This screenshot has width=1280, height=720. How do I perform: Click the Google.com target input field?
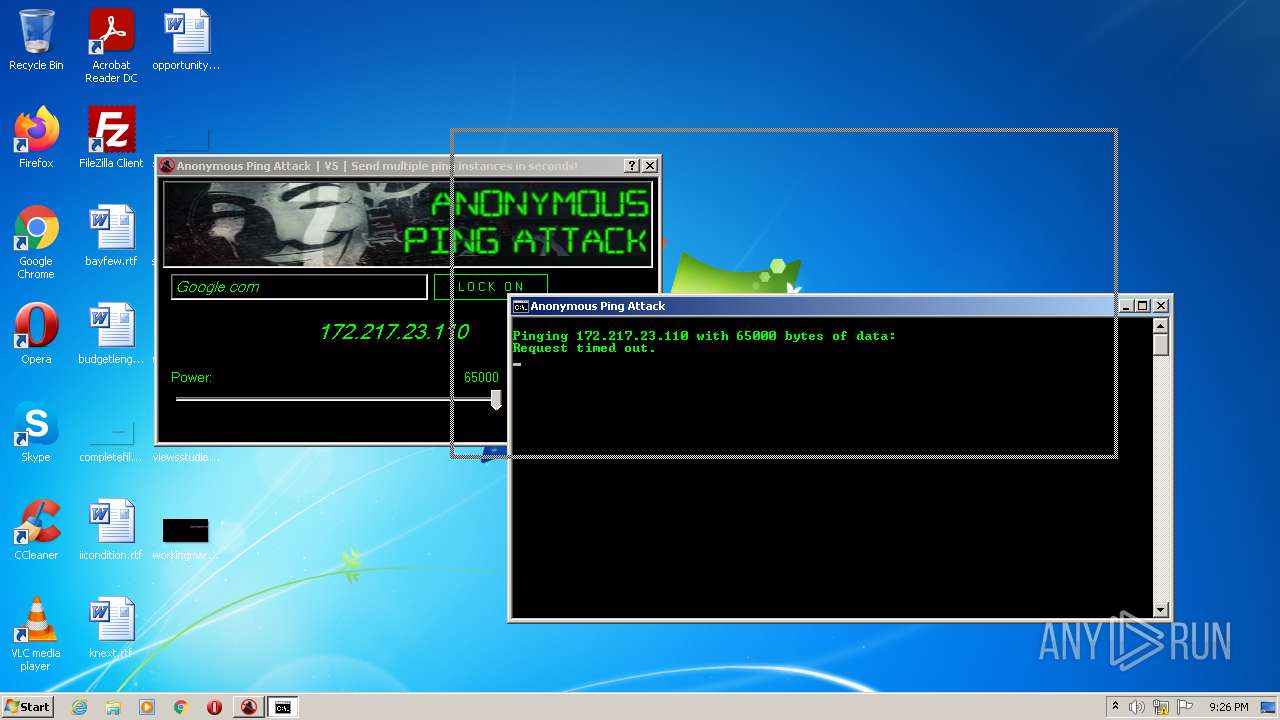299,287
